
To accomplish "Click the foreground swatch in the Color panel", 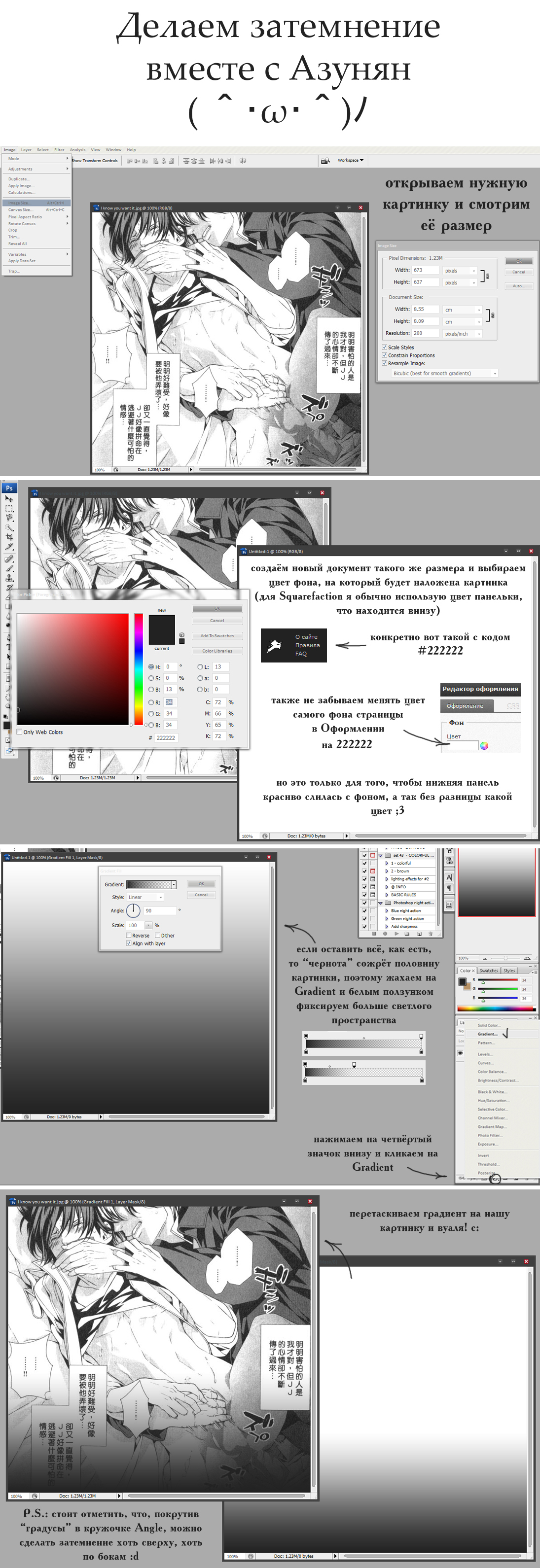I will [462, 981].
